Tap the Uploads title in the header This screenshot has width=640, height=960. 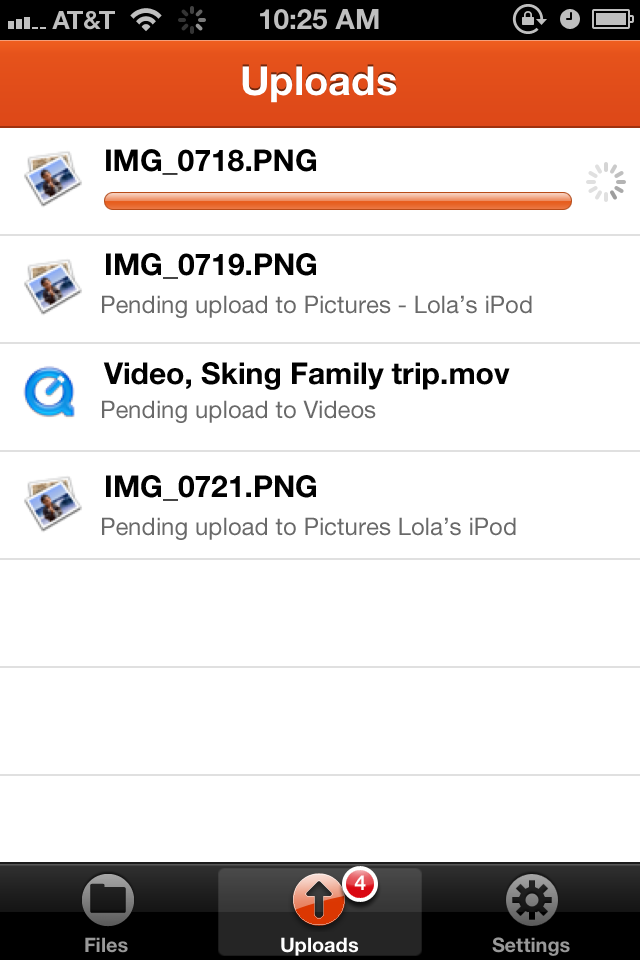tap(320, 83)
